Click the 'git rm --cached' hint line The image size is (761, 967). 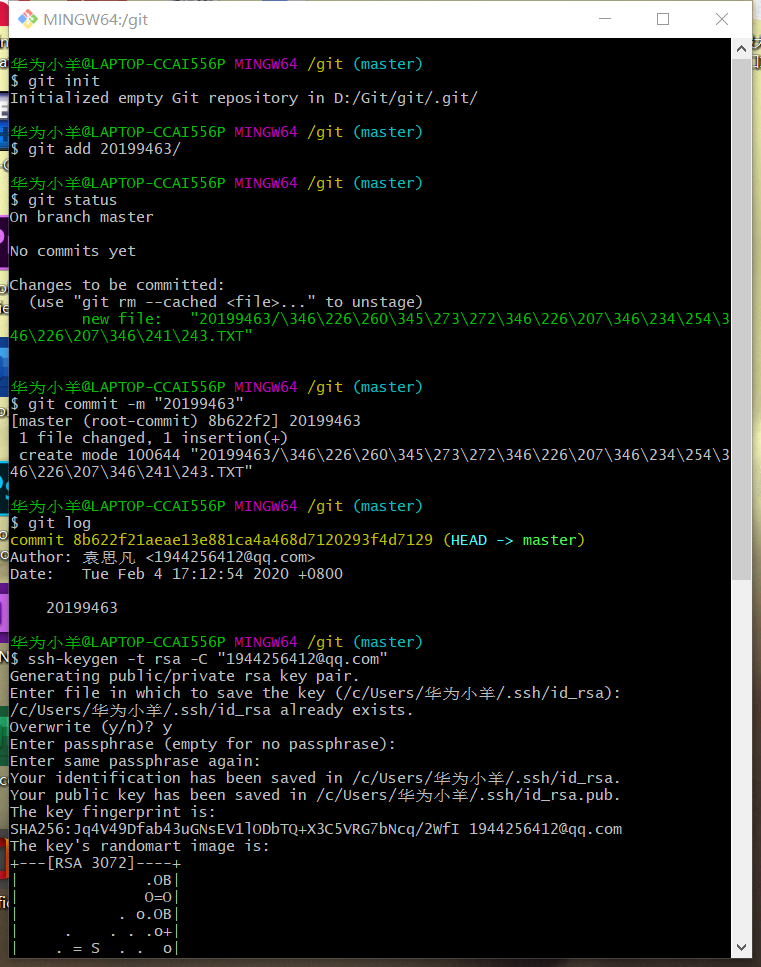tap(226, 302)
